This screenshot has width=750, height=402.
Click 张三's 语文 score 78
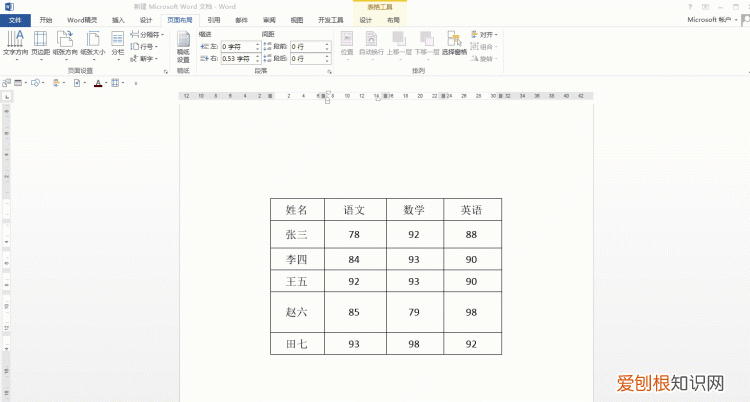pyautogui.click(x=354, y=234)
